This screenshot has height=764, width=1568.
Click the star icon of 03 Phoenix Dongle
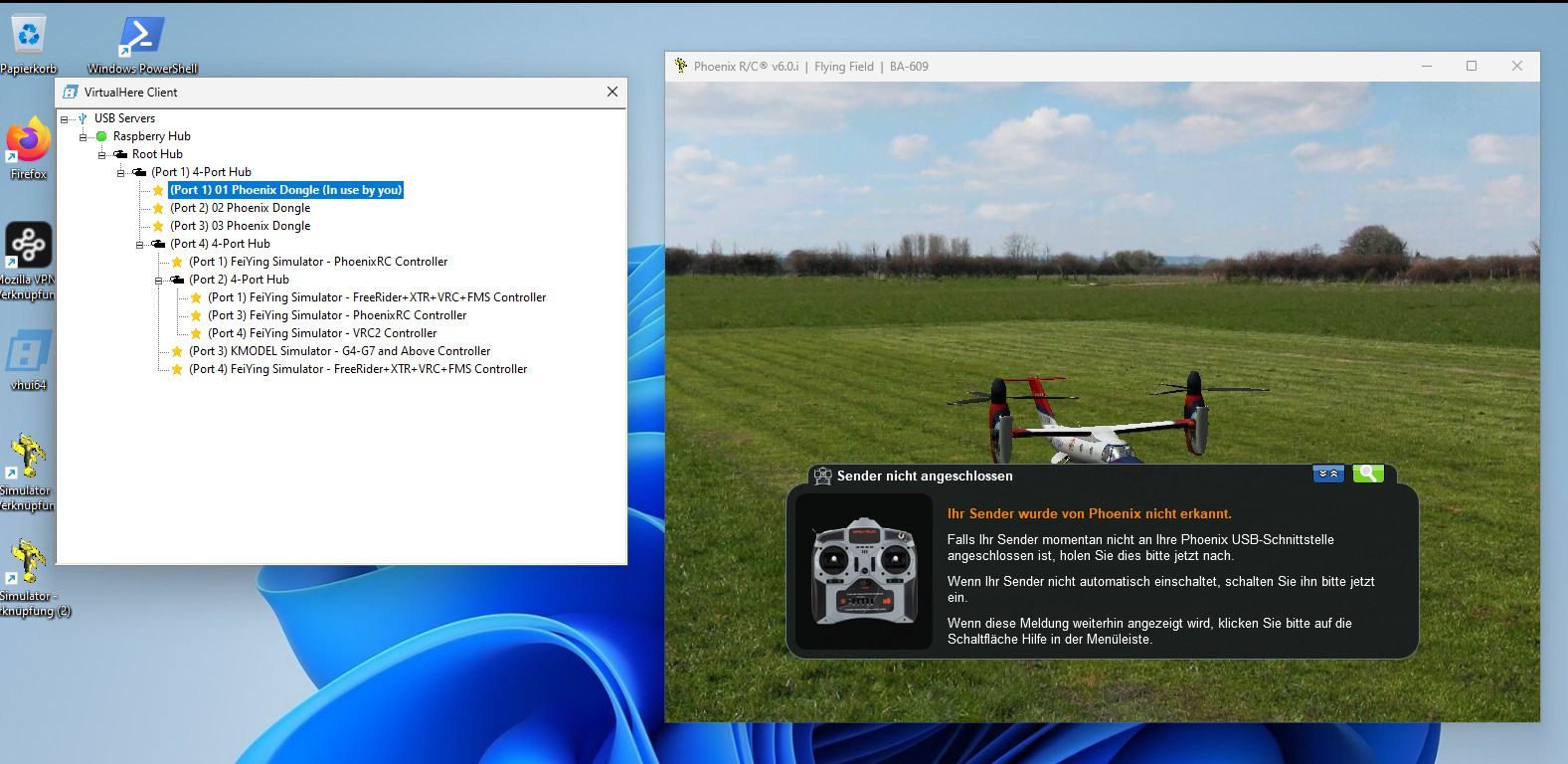pyautogui.click(x=158, y=226)
